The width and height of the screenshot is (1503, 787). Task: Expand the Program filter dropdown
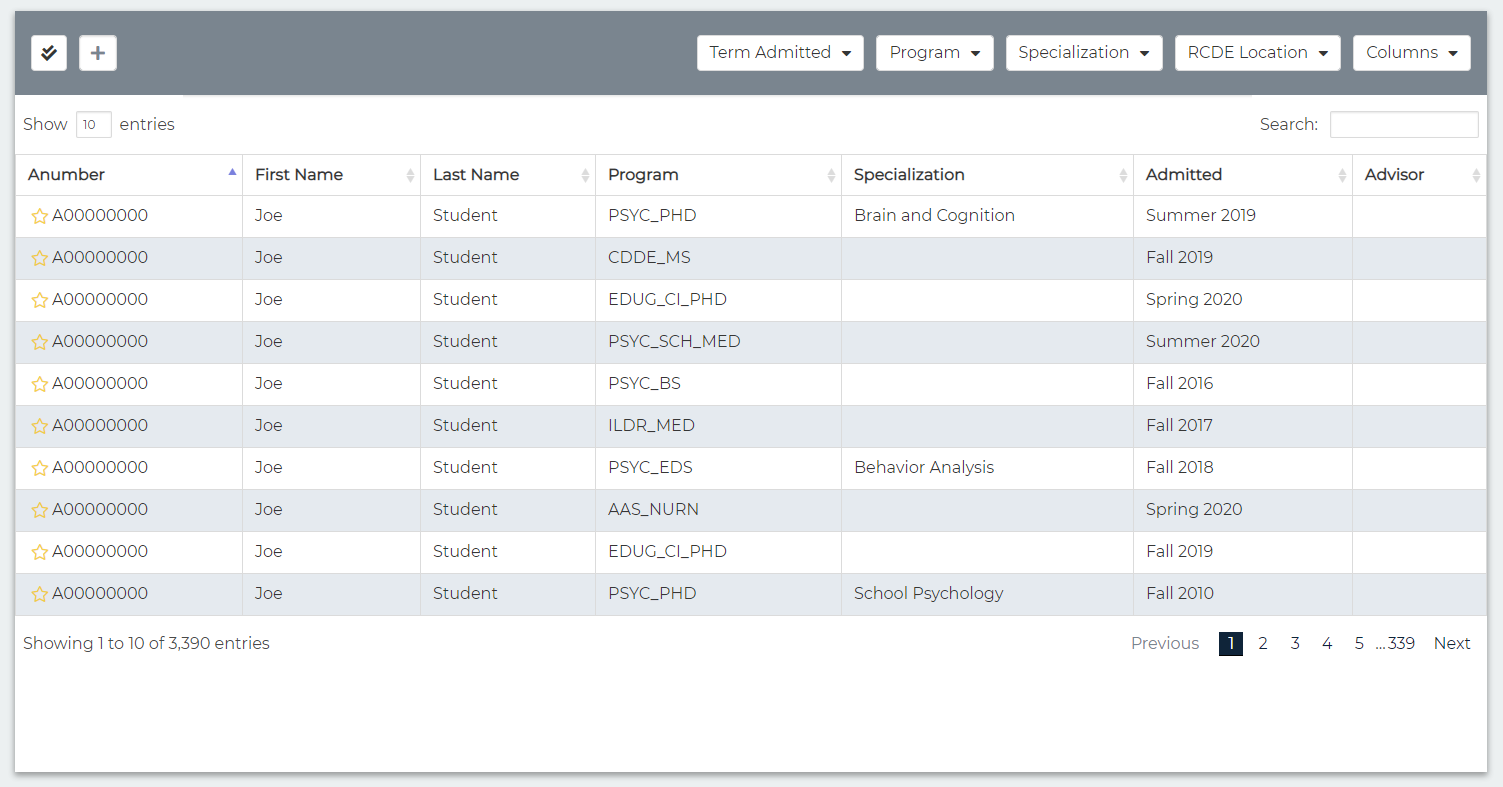click(x=934, y=53)
